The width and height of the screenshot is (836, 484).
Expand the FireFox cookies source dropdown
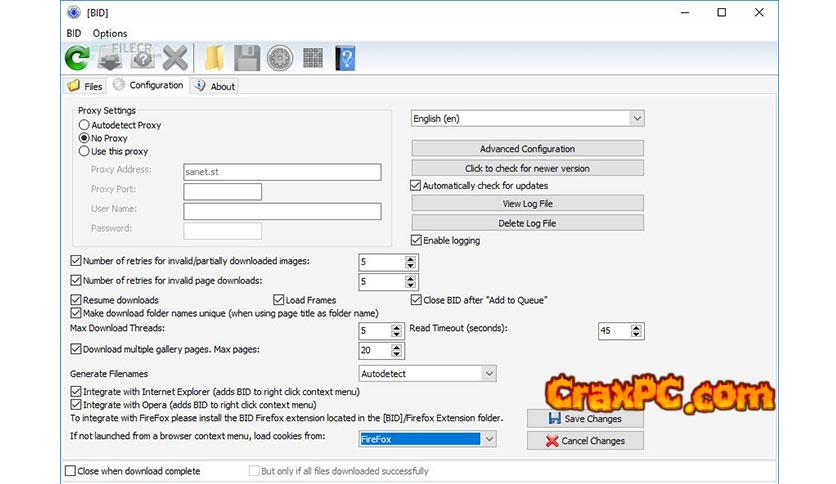488,439
